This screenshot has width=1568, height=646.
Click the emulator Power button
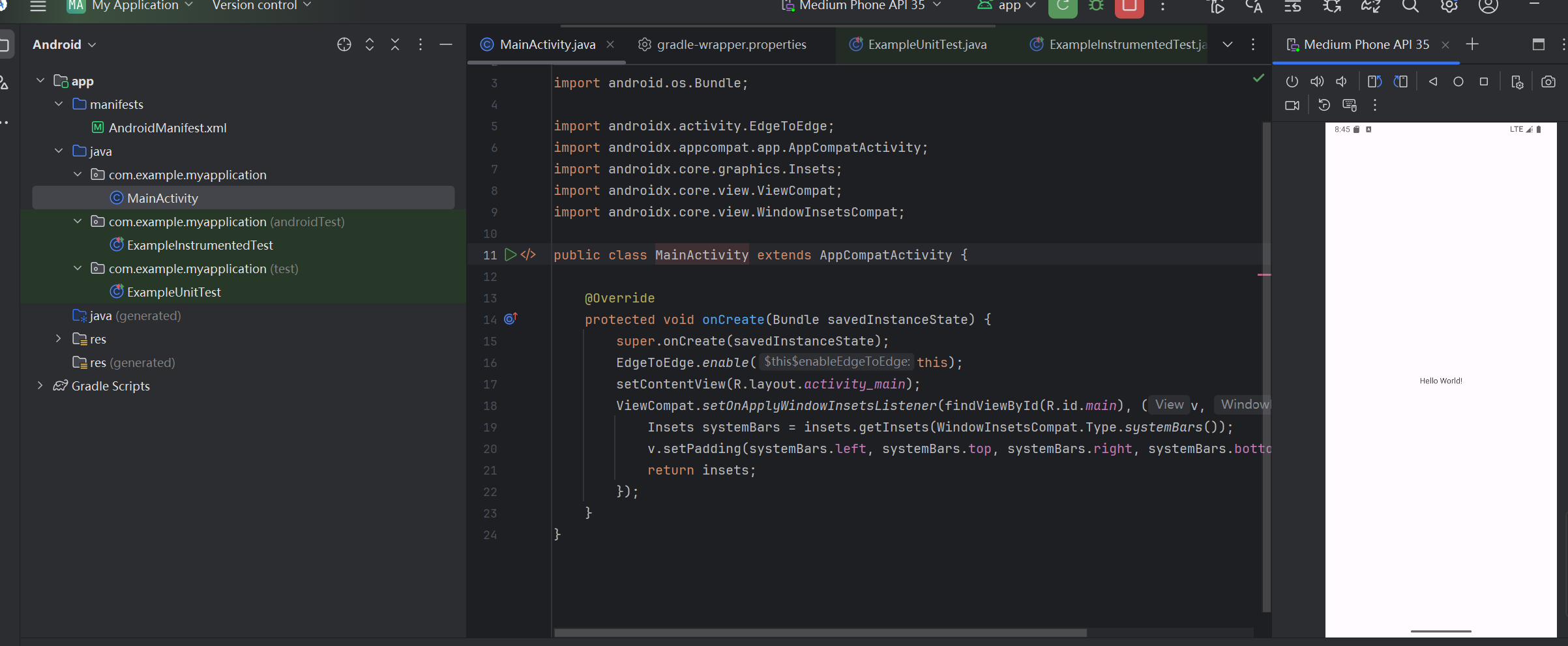pyautogui.click(x=1292, y=82)
